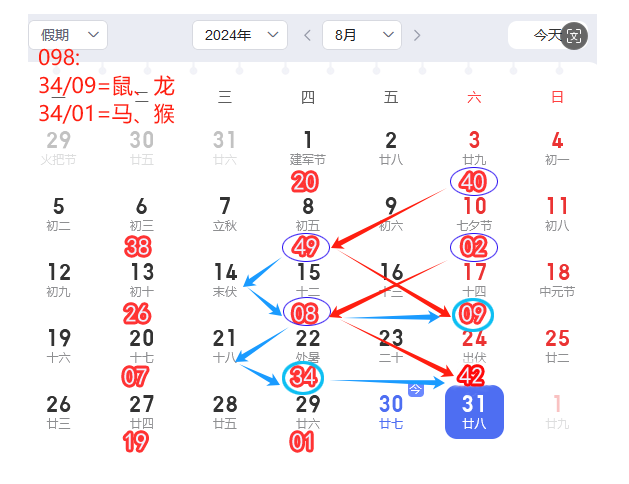This screenshot has height=484, width=629.
Task: Click the Saturday 六 column header
Action: 474,97
